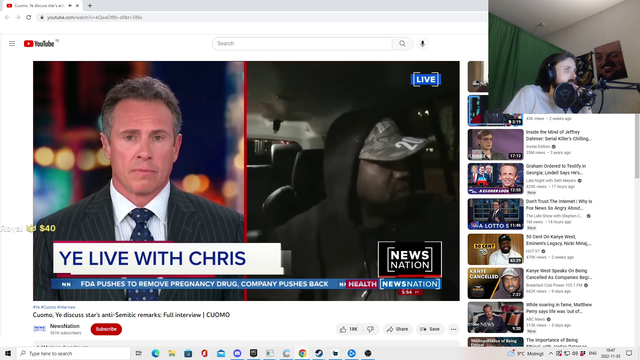Dislike the video with thumbs down
The image size is (640, 360).
coord(370,329)
